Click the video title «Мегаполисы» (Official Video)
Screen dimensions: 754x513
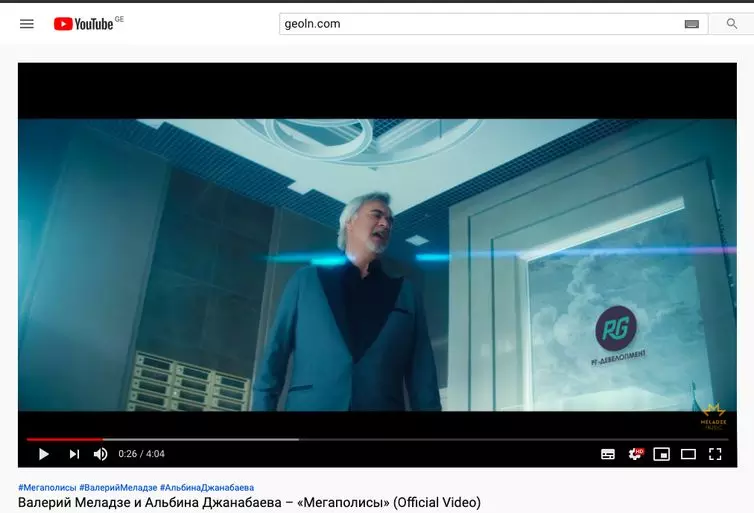[x=249, y=502]
